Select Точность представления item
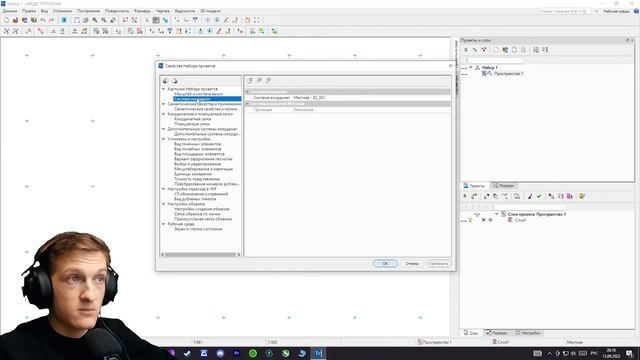 tap(197, 179)
